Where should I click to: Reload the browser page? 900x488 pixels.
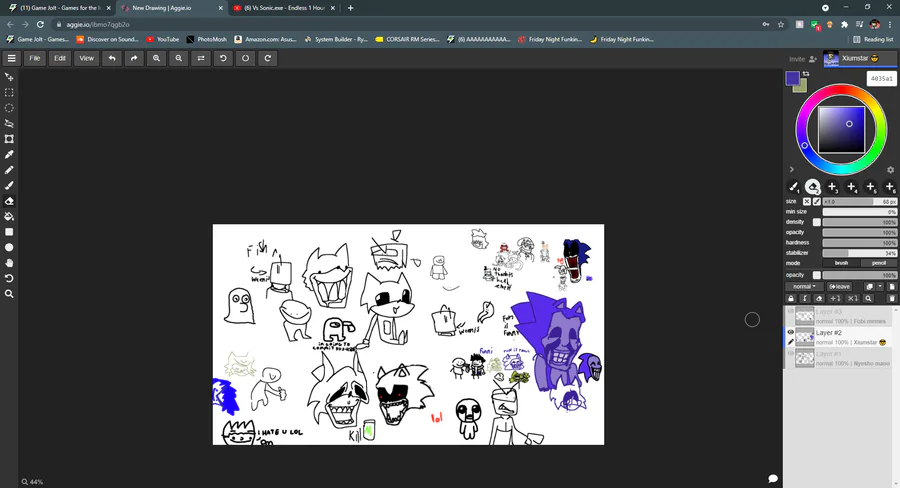(40, 24)
